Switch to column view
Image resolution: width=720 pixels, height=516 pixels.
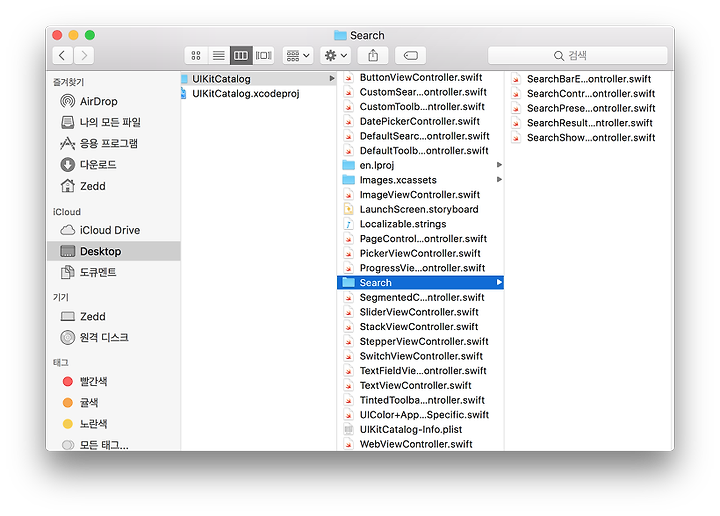tap(241, 56)
